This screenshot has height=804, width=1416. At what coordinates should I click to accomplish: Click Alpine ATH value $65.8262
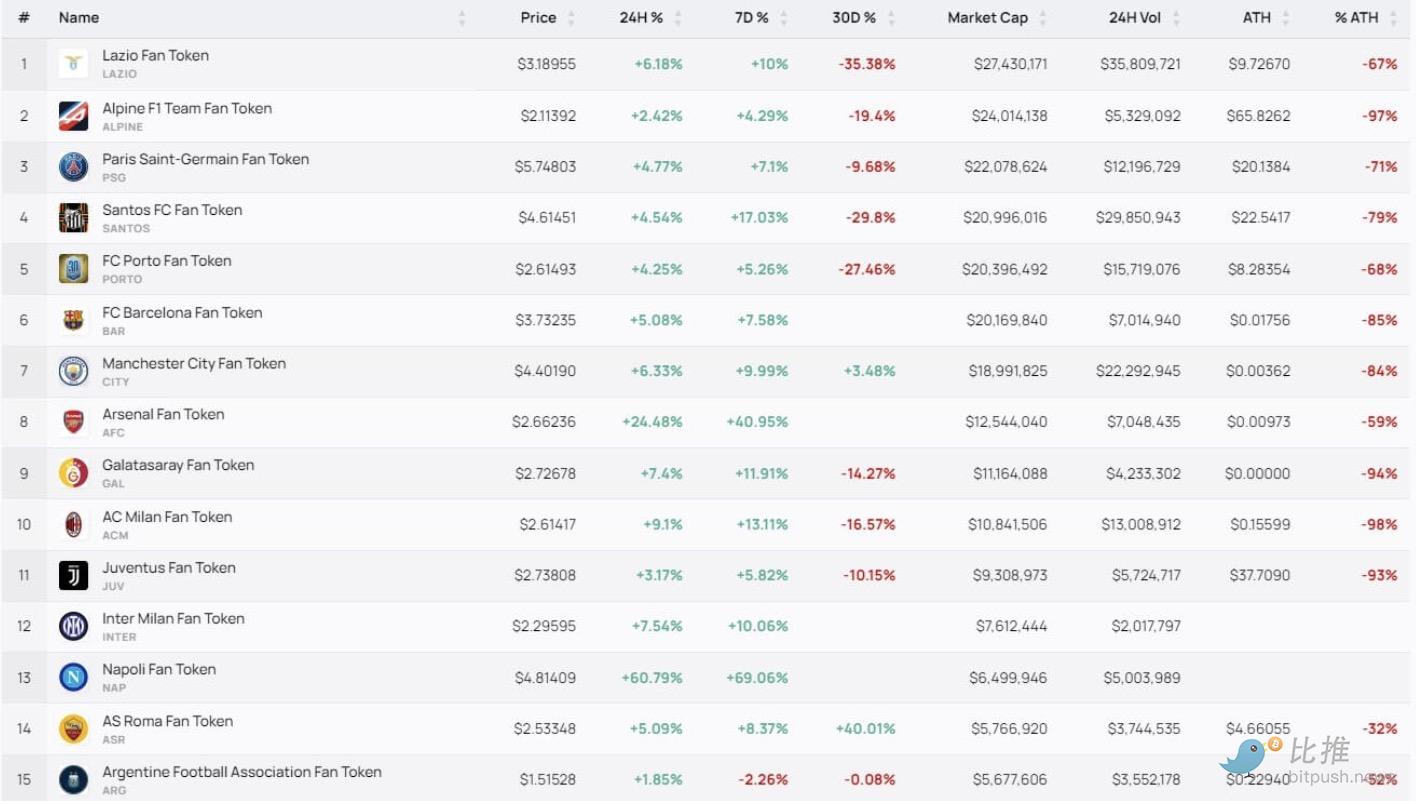(1258, 116)
